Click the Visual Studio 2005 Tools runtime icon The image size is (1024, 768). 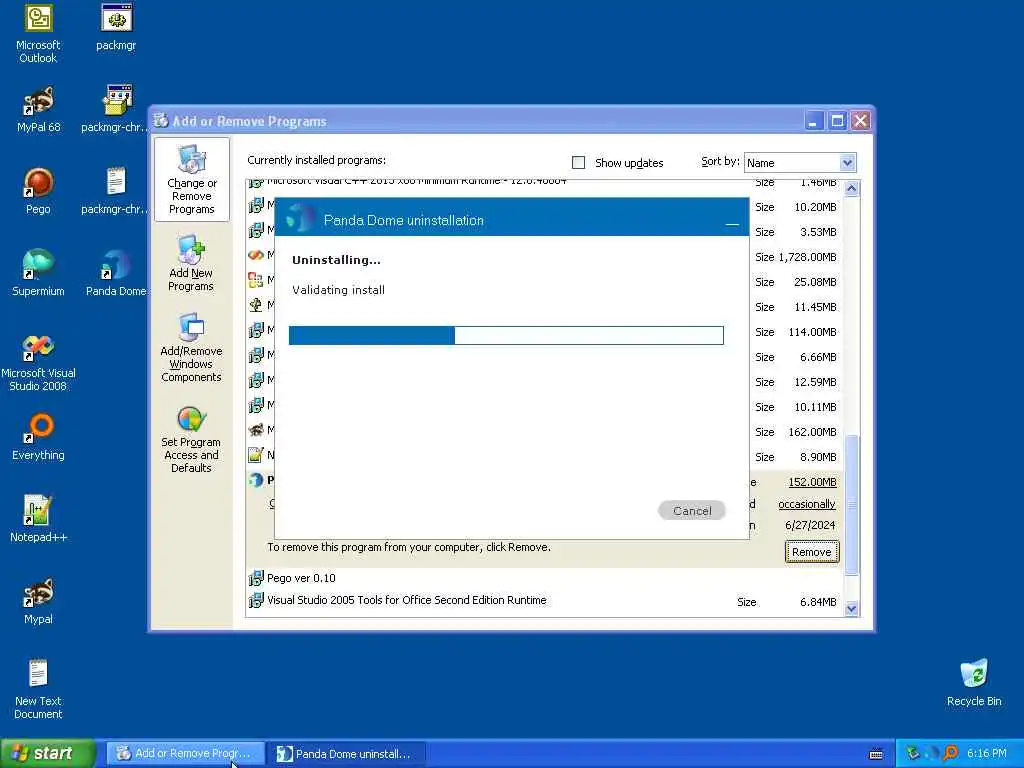pyautogui.click(x=255, y=600)
